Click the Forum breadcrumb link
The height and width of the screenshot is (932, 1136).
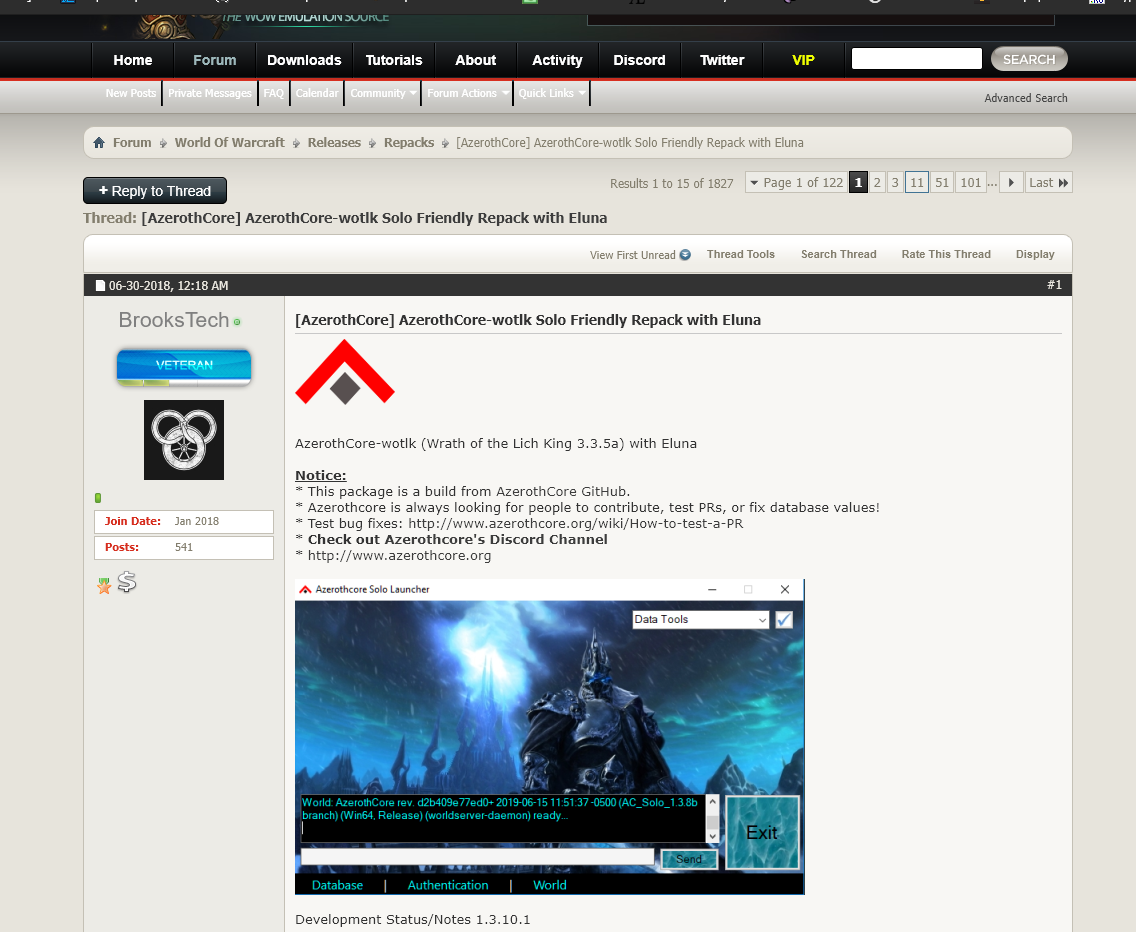tap(132, 143)
